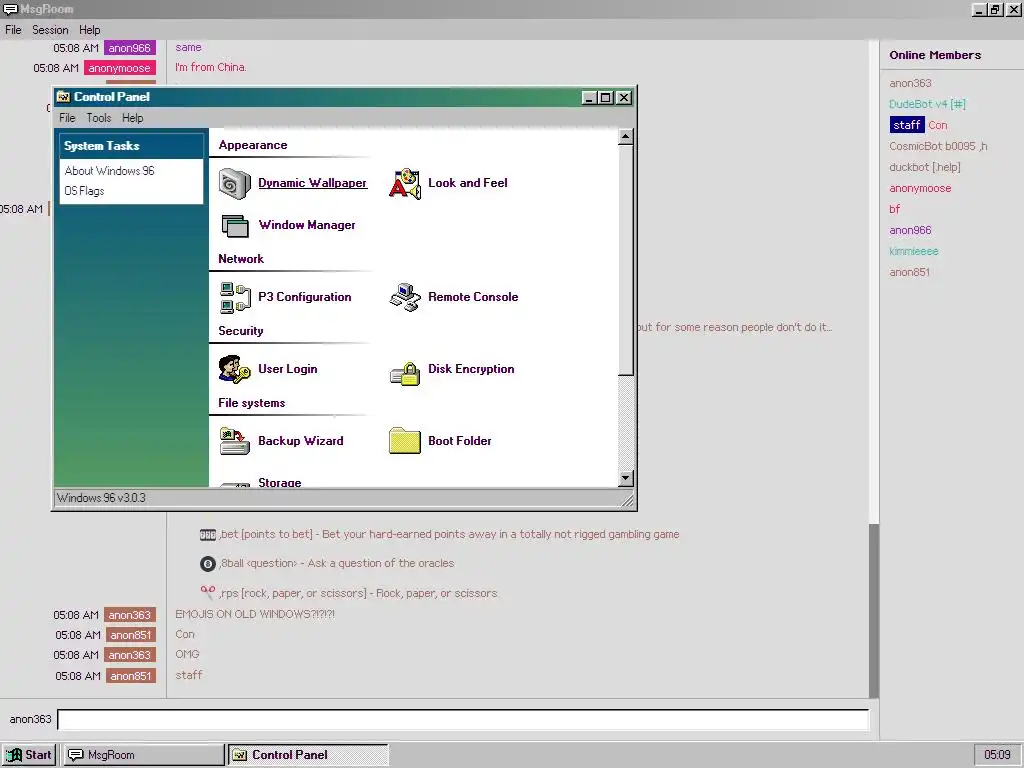Select bf in Online Members list
The width and height of the screenshot is (1024, 768).
[x=895, y=210]
